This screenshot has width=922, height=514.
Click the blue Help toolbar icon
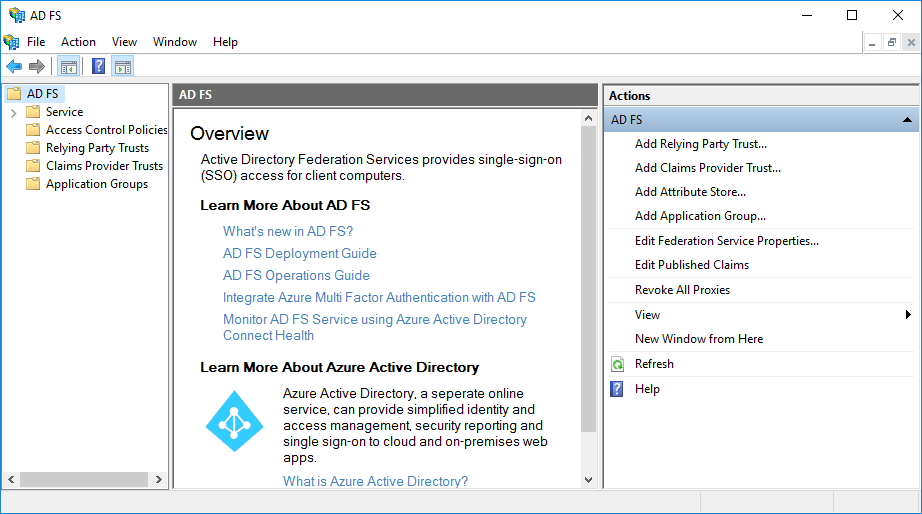coord(98,67)
